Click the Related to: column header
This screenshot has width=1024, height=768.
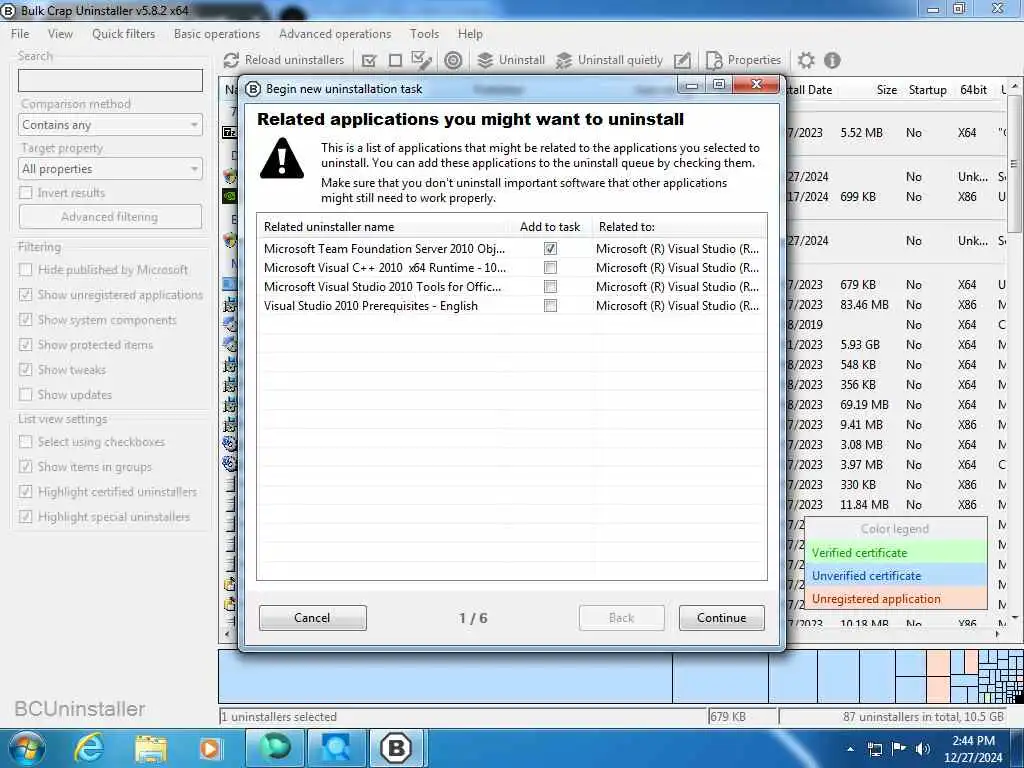coord(678,227)
